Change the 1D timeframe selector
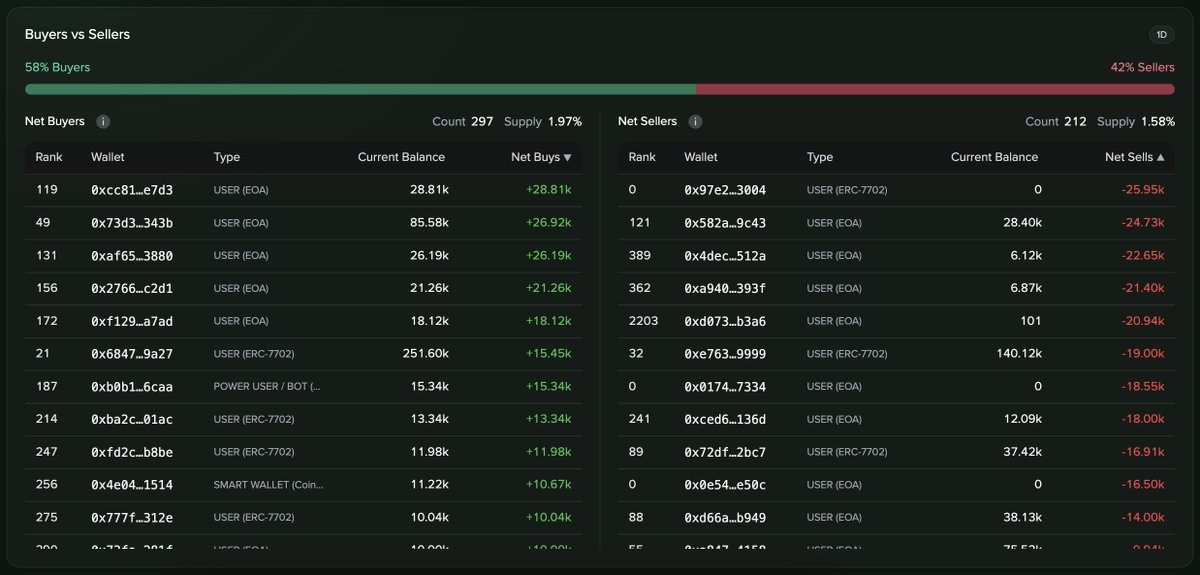Viewport: 1200px width, 575px height. (1161, 35)
